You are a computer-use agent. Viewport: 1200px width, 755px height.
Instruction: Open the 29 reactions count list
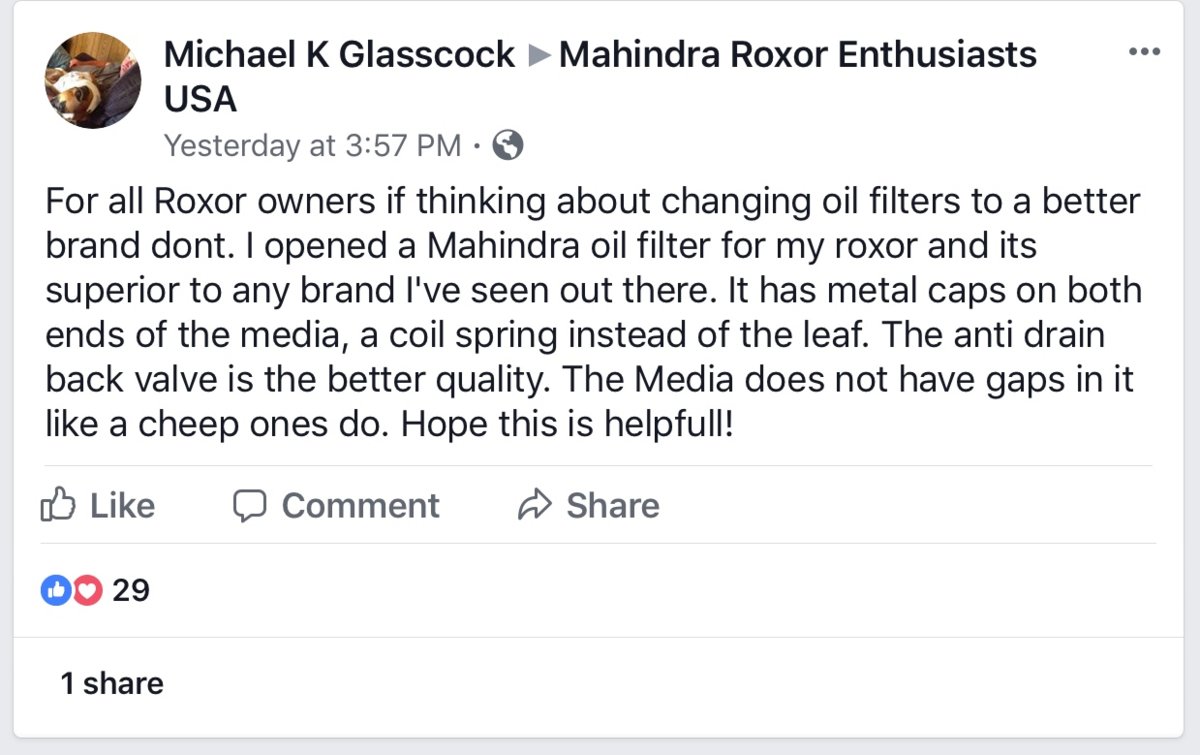click(x=131, y=591)
